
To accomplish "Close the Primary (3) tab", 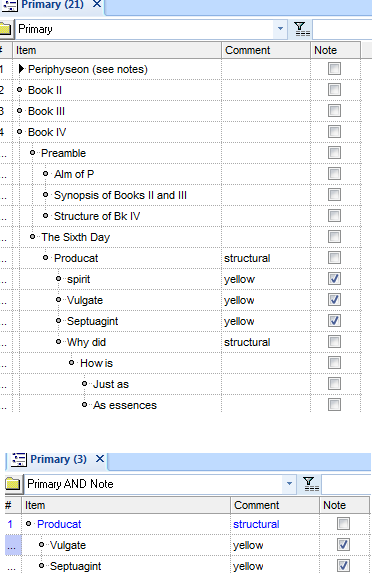I will (x=99, y=459).
